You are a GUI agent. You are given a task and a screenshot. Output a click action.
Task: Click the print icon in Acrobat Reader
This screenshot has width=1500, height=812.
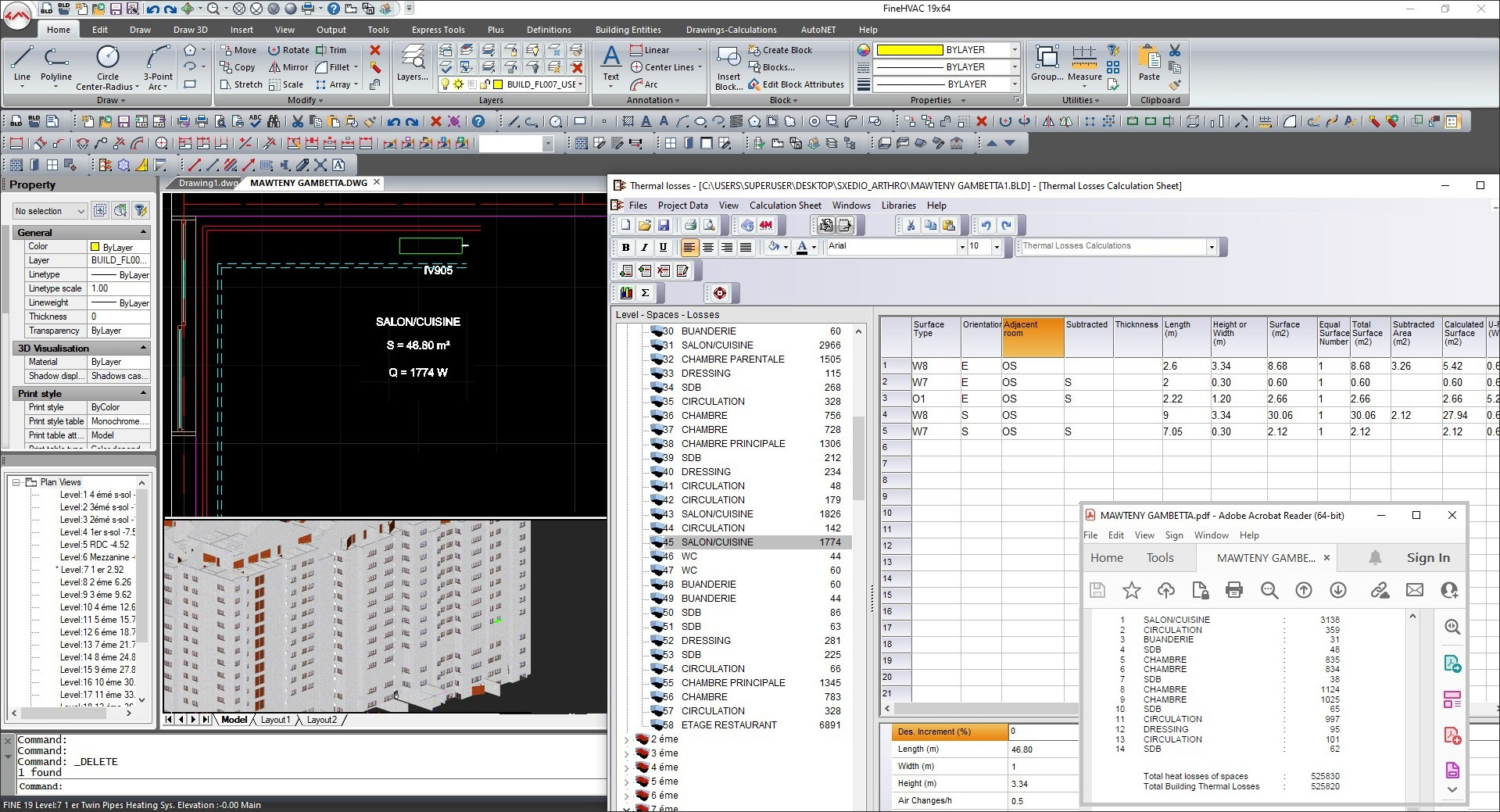pos(1234,591)
